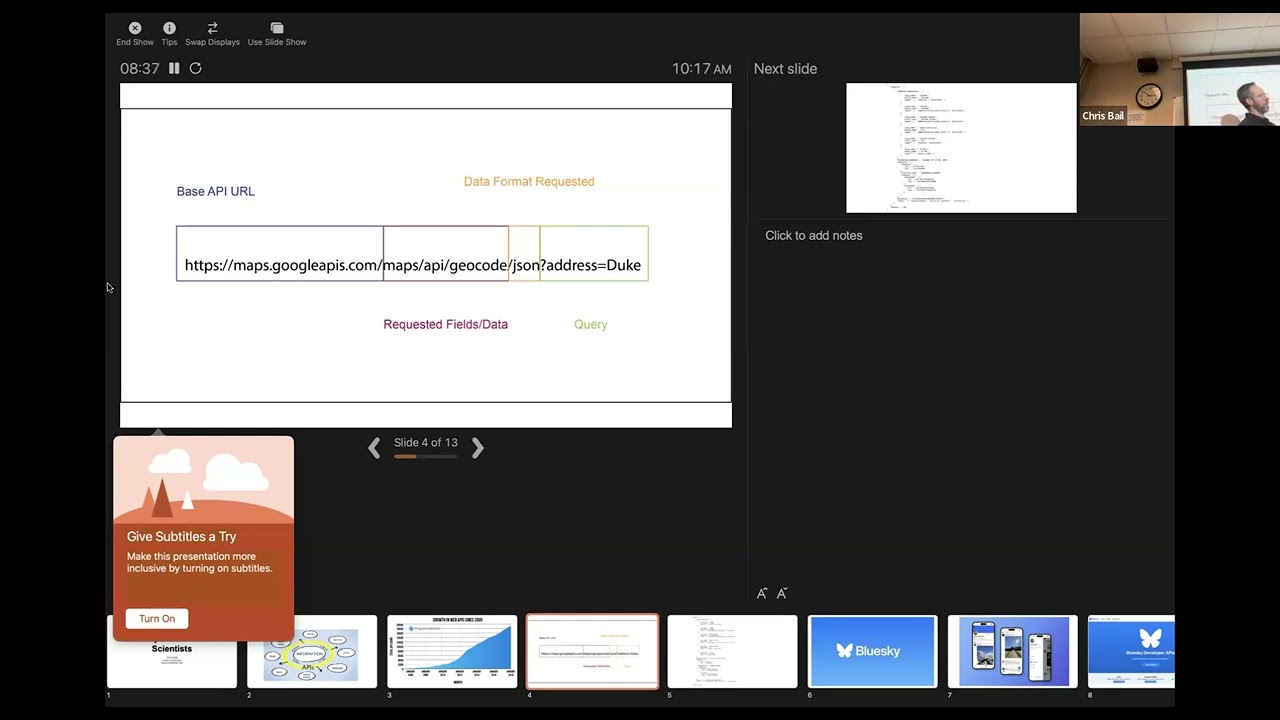Pause the presentation timer
The image size is (1280, 720).
click(x=174, y=68)
